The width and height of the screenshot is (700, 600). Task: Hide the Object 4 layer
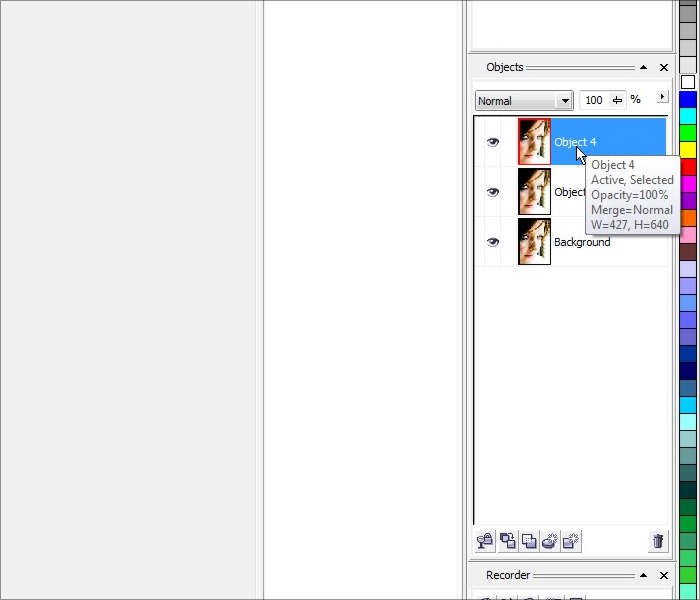tap(492, 142)
